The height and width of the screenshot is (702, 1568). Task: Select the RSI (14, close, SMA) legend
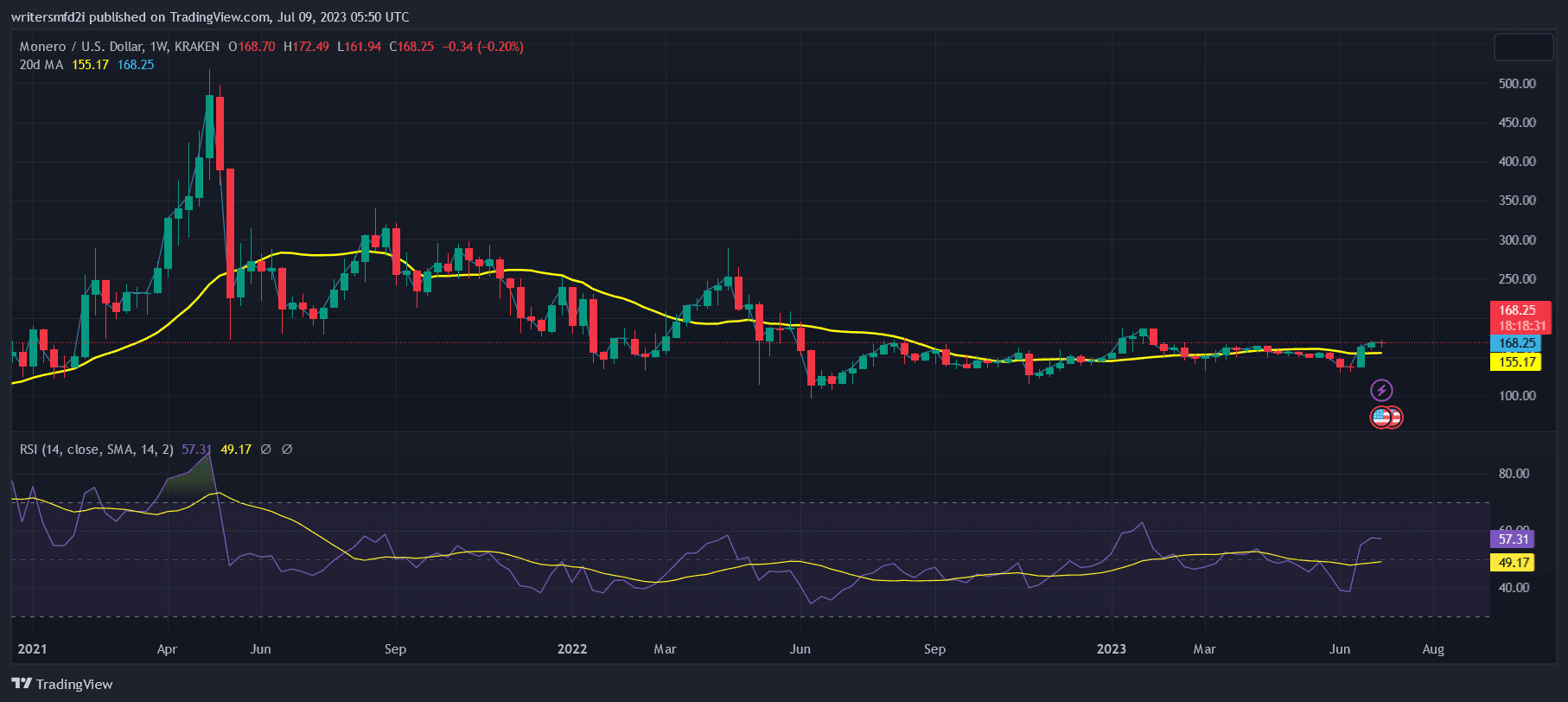[x=96, y=450]
